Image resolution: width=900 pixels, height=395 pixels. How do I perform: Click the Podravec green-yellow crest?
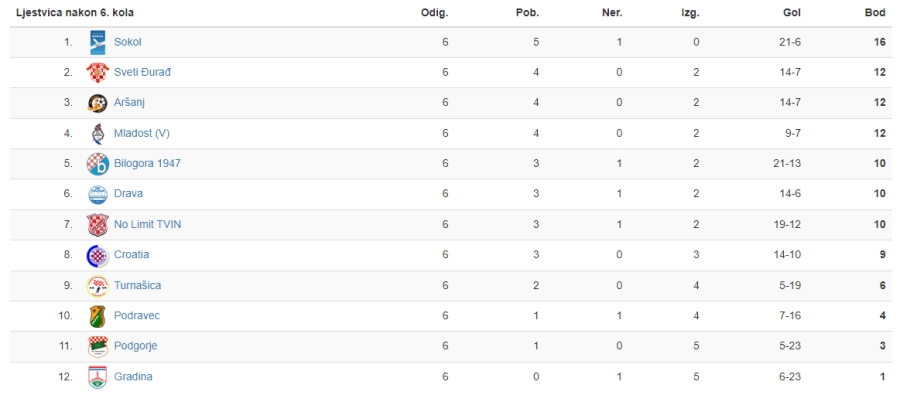[x=98, y=316]
